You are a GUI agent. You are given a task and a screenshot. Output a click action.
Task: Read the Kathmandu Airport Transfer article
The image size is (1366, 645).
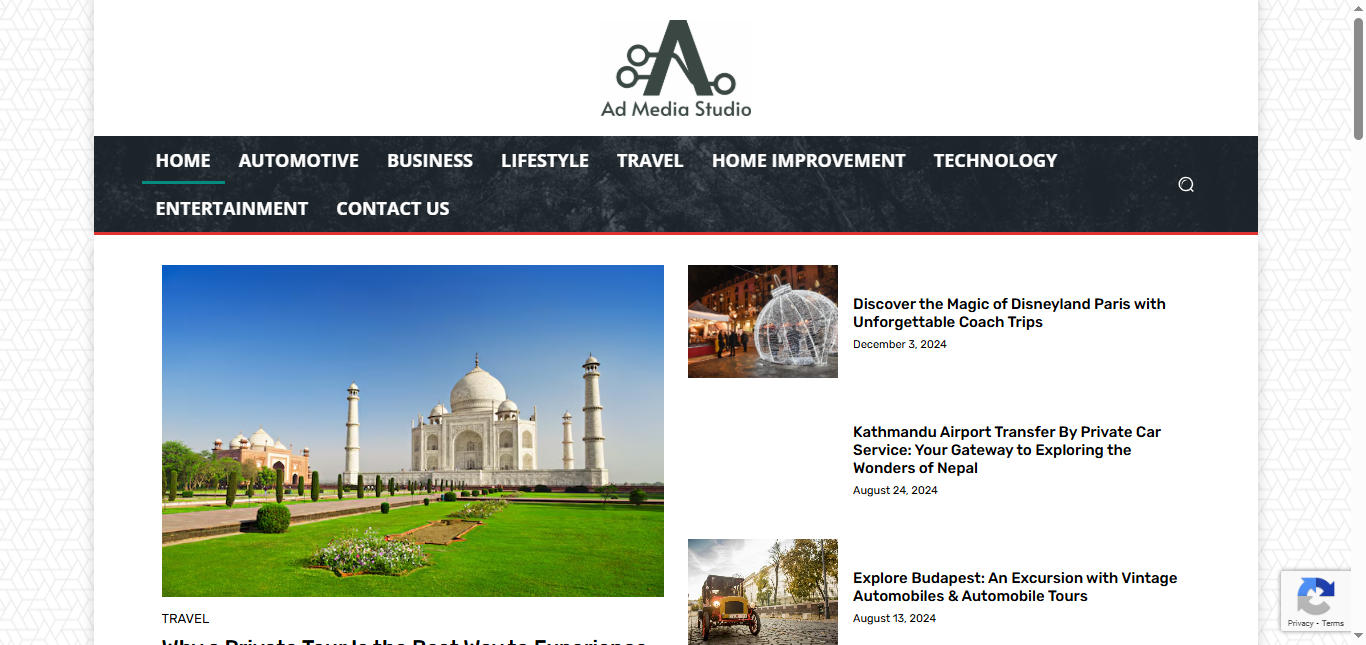click(x=1007, y=450)
